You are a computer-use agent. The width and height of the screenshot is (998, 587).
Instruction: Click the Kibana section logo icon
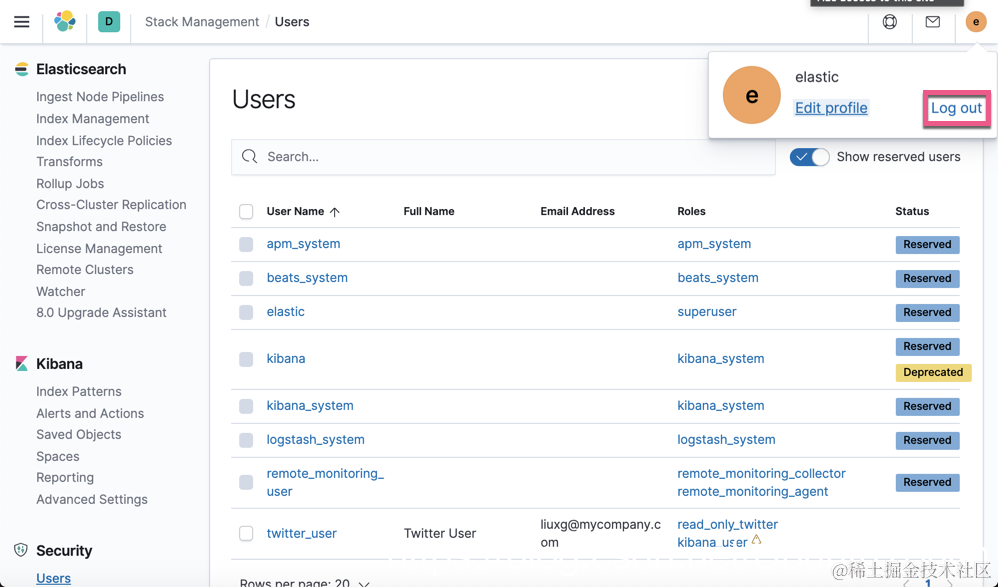tap(22, 364)
